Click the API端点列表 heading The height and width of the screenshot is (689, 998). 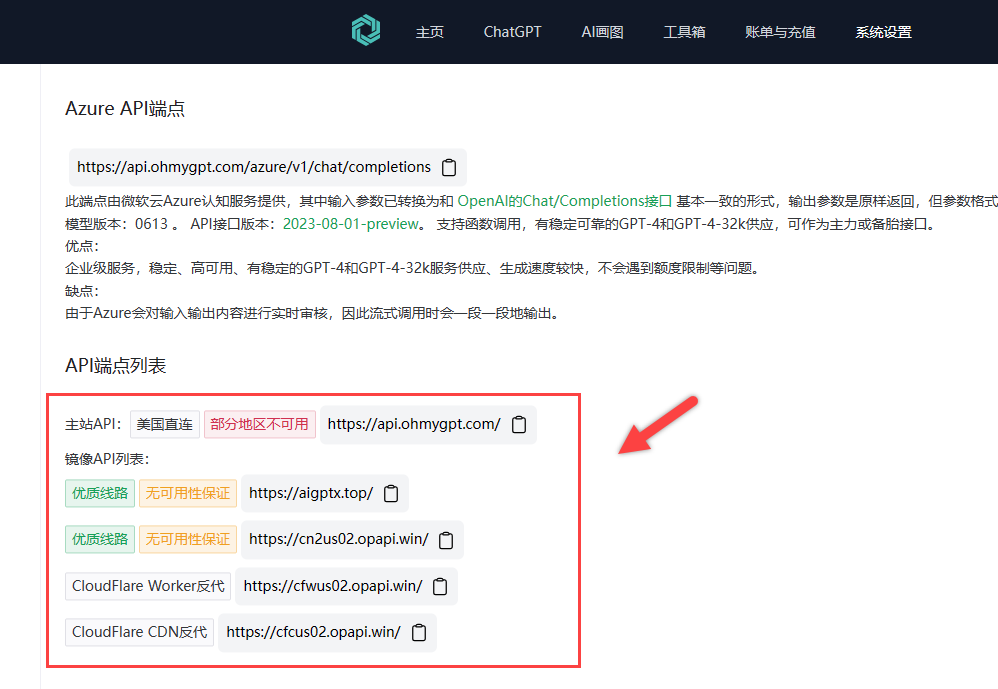[x=116, y=366]
